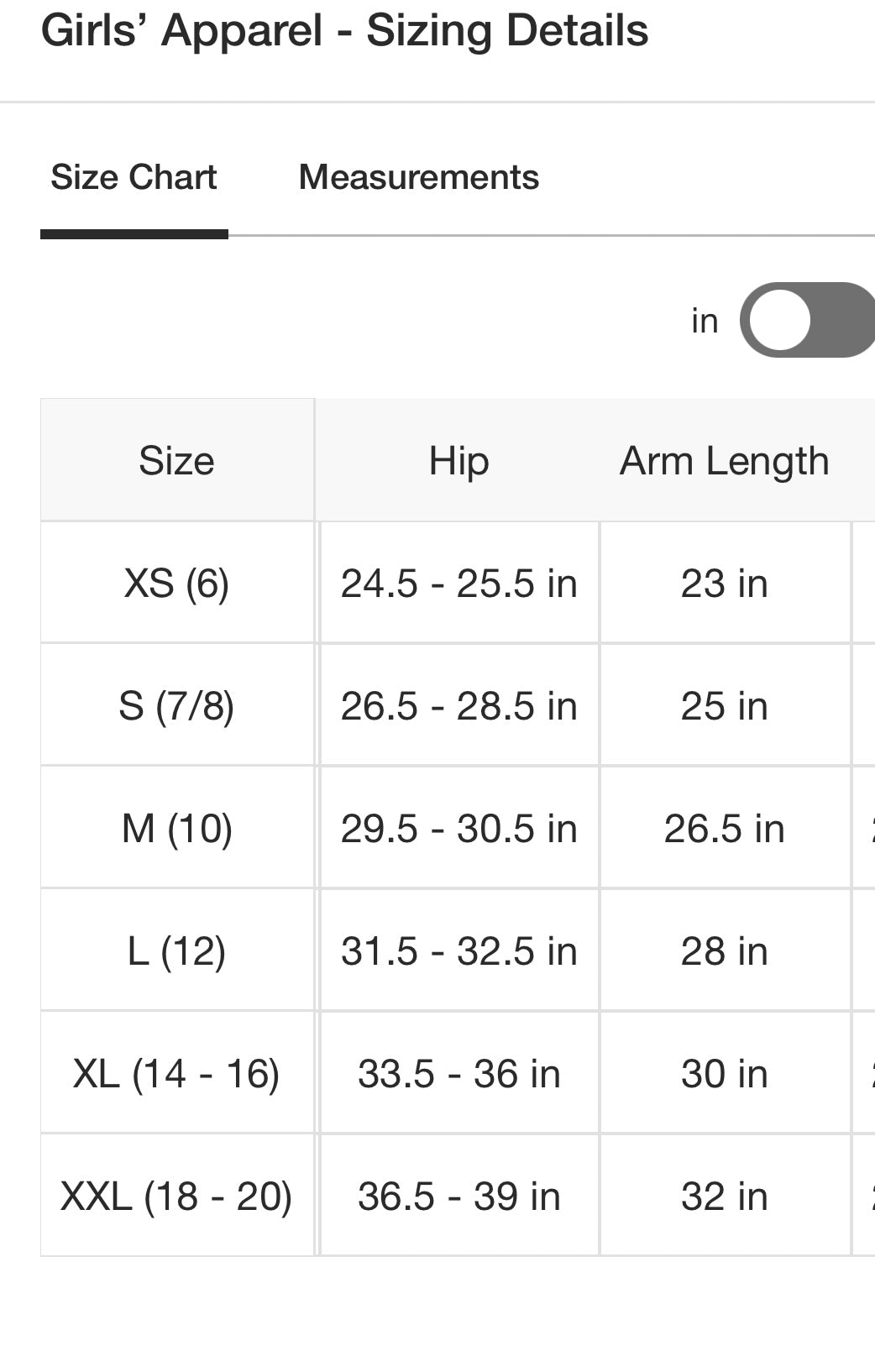This screenshot has height=1372, width=875.
Task: Click the 28 in arm length cell
Action: (724, 951)
